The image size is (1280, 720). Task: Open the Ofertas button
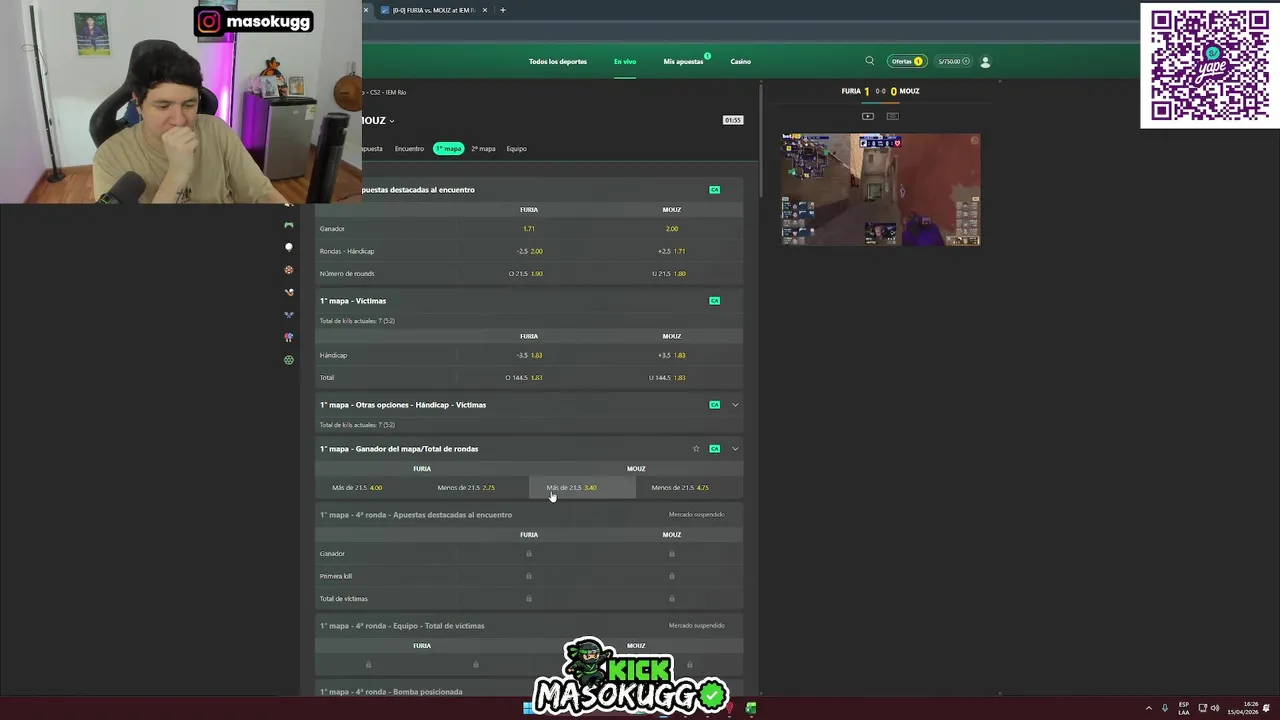tap(907, 61)
